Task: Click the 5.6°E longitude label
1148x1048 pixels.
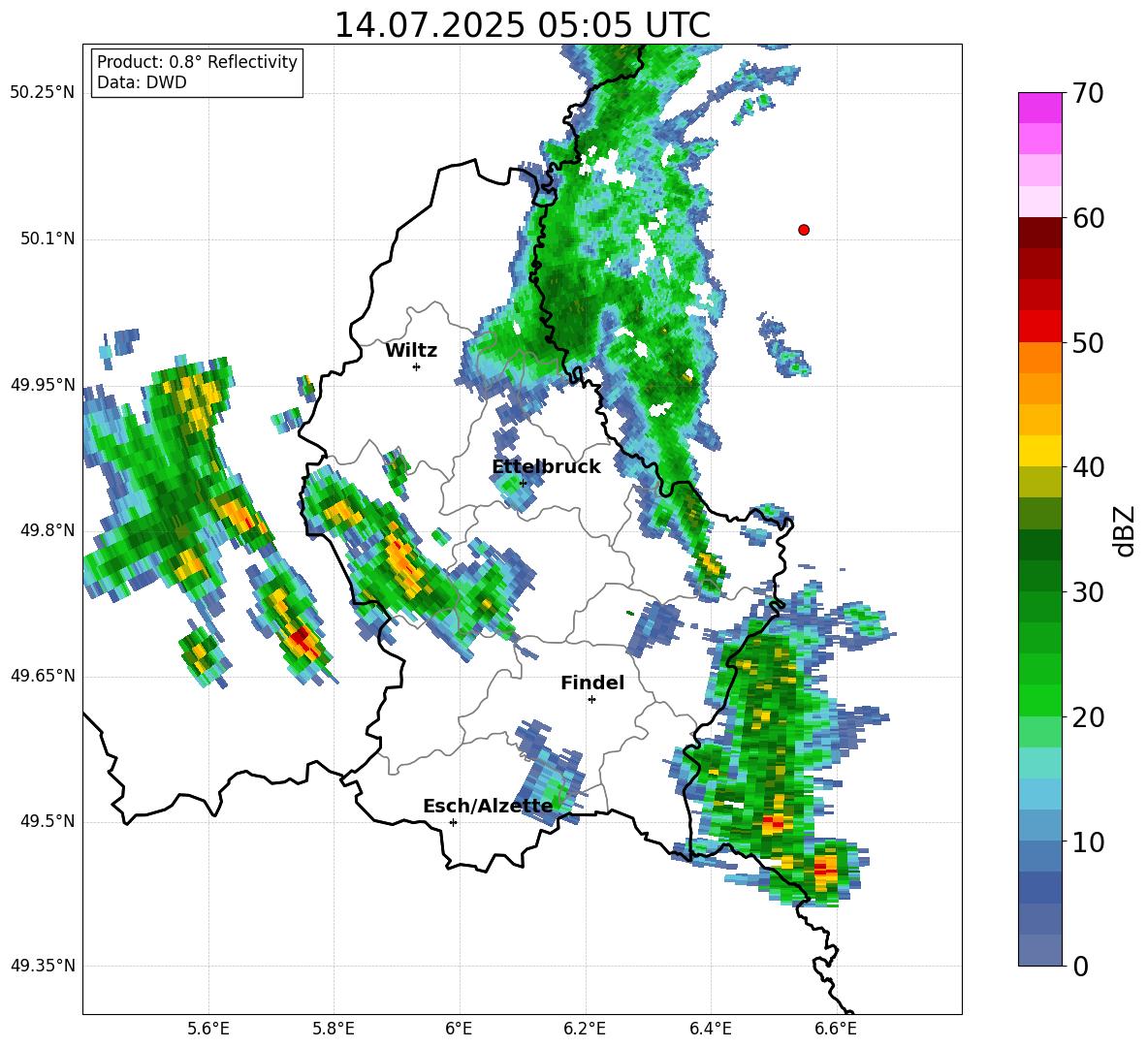Action: point(208,1029)
